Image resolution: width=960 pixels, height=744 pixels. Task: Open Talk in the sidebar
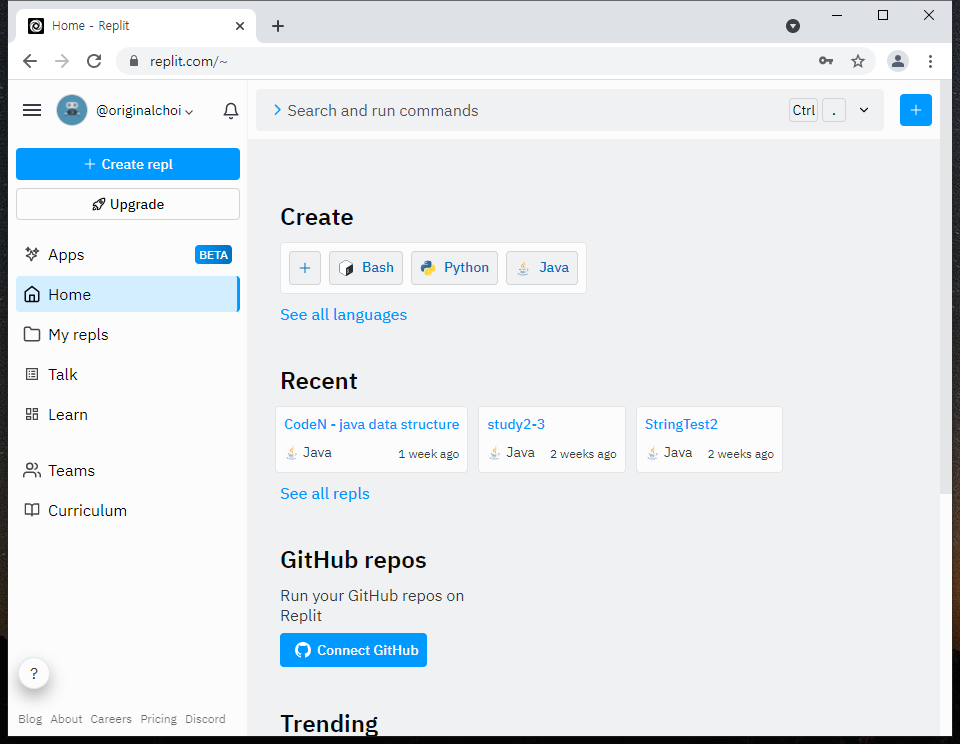click(128, 375)
